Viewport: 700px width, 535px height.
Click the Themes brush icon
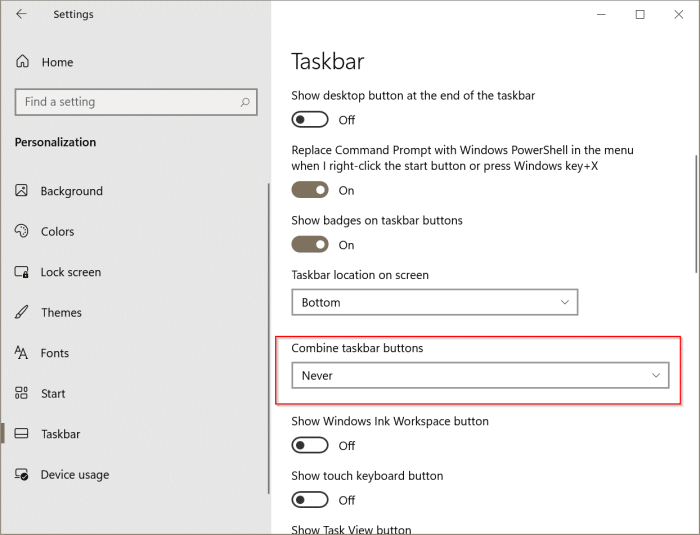point(21,312)
